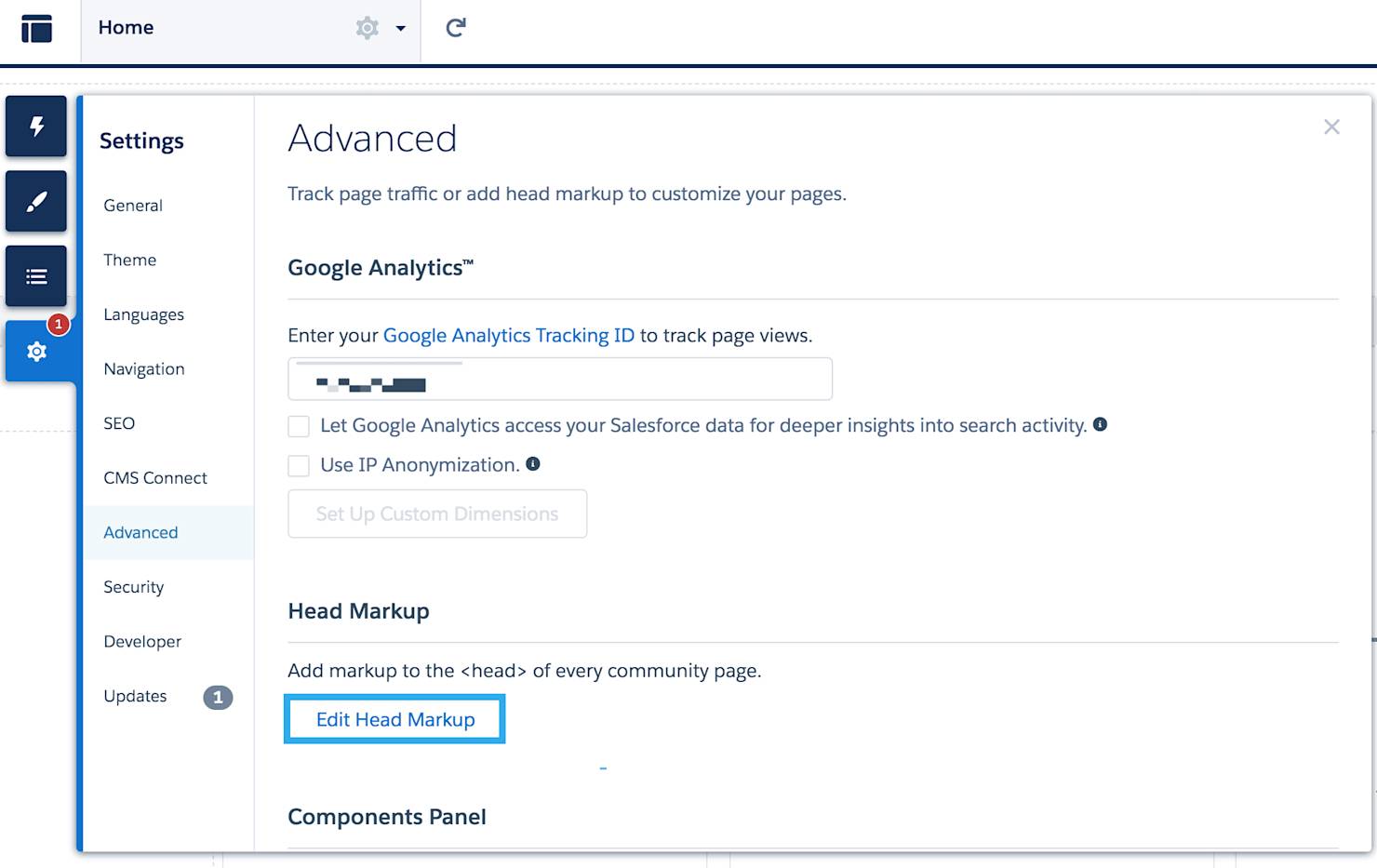Open page properties gear icon next to Home
This screenshot has height=868, width=1377.
pyautogui.click(x=368, y=28)
